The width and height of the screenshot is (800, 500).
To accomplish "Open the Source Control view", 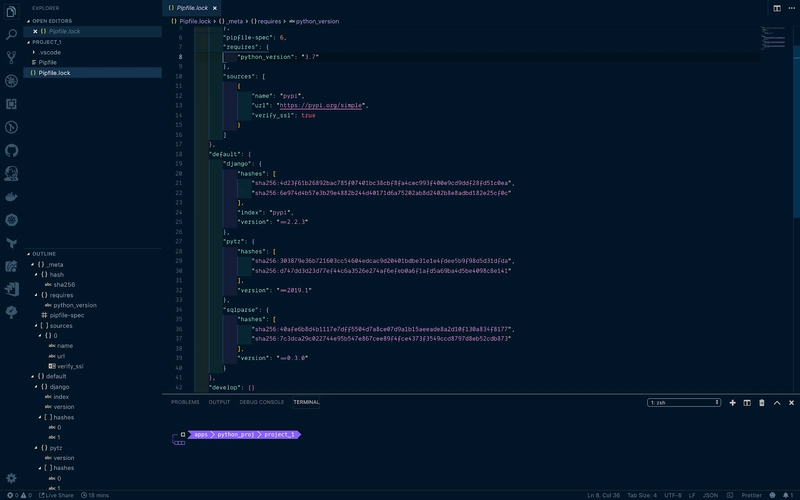I will pos(12,57).
